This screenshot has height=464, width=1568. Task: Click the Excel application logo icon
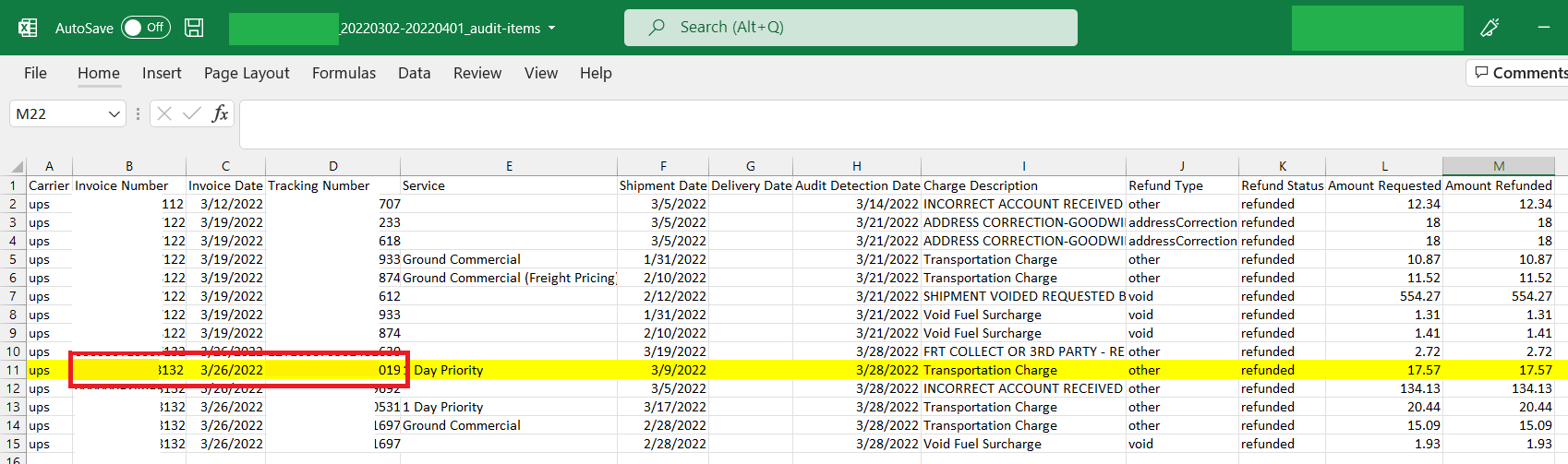[x=28, y=28]
